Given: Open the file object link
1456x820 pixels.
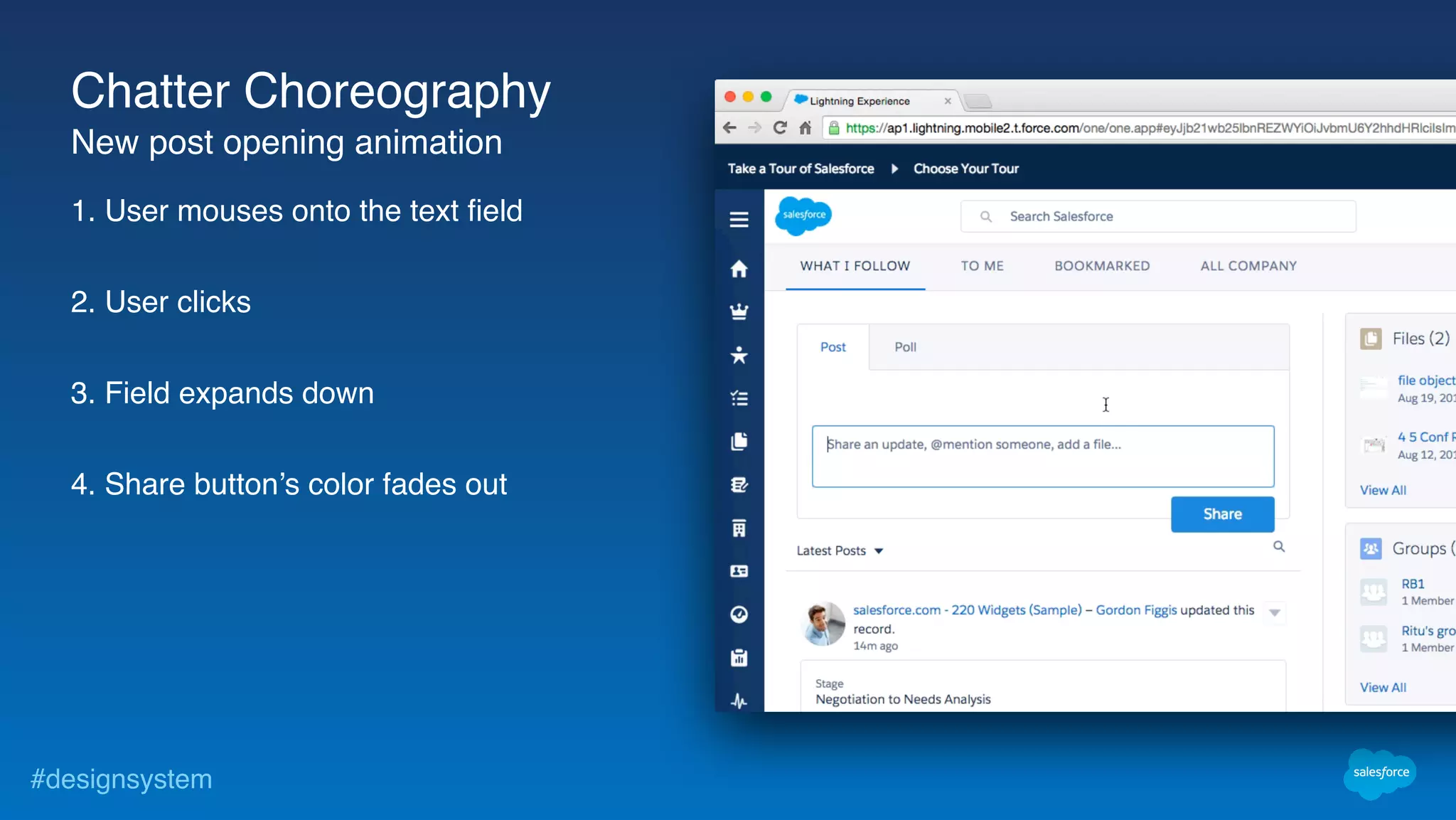Looking at the screenshot, I should (1426, 380).
